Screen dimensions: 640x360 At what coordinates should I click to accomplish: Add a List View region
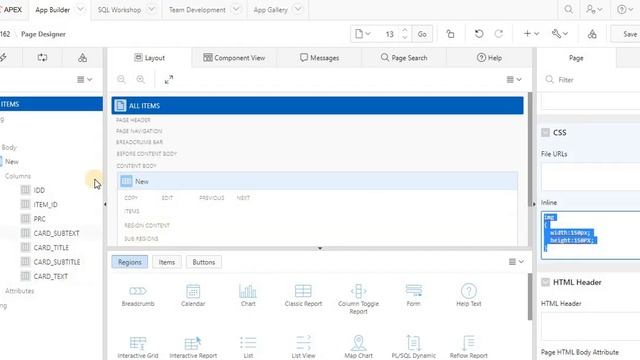coord(303,347)
